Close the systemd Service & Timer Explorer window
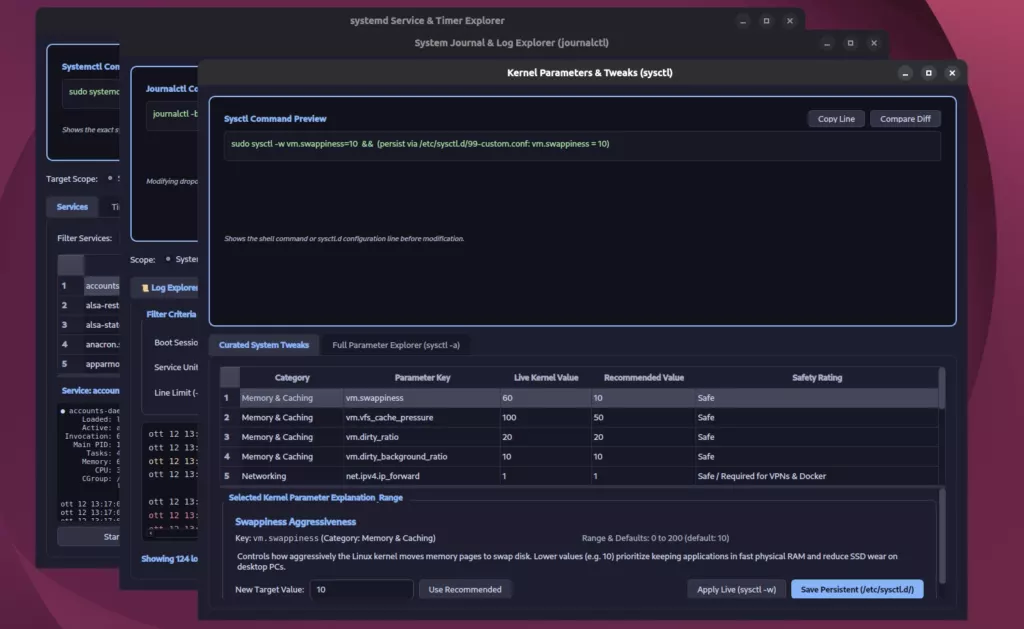This screenshot has width=1024, height=629. point(790,21)
